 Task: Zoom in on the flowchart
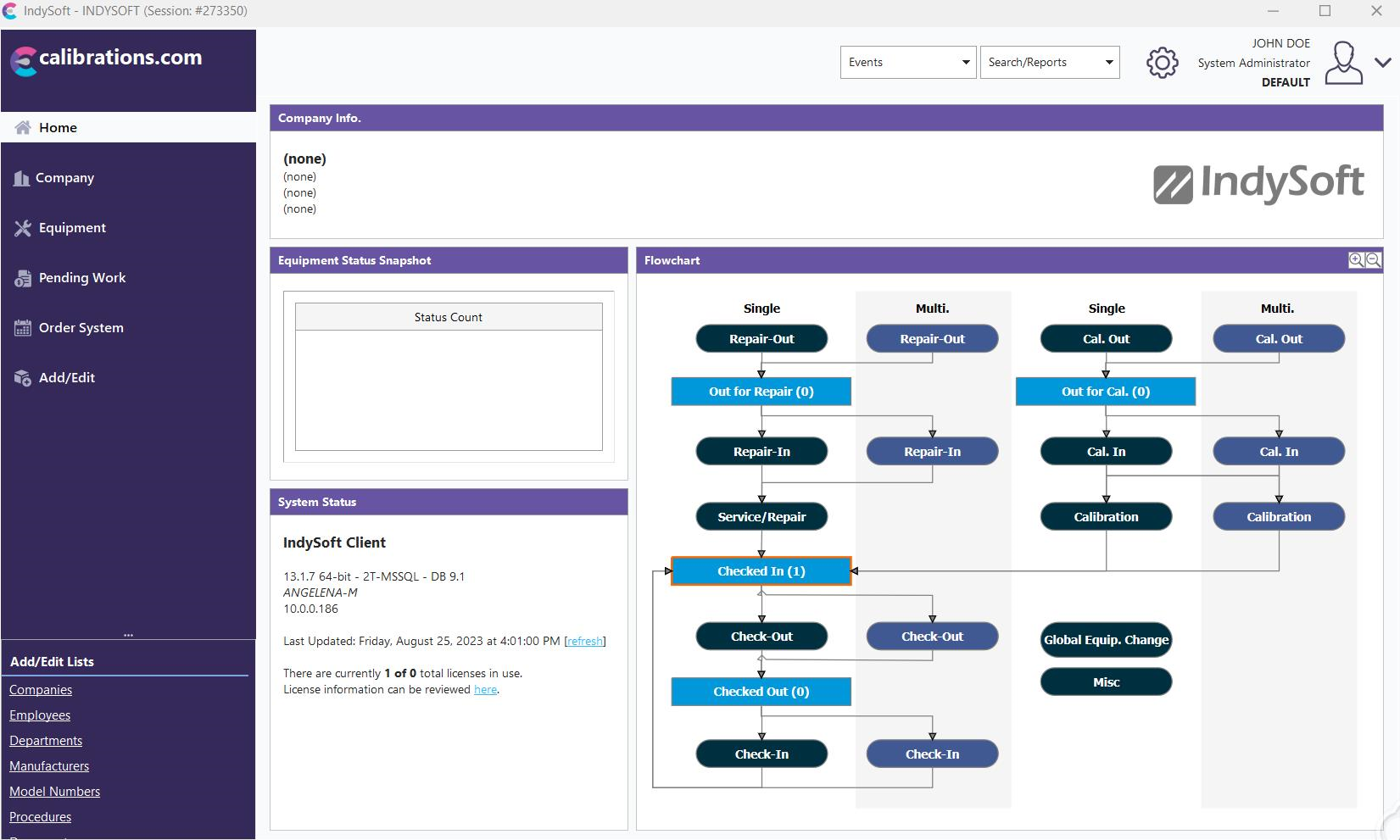(1356, 260)
